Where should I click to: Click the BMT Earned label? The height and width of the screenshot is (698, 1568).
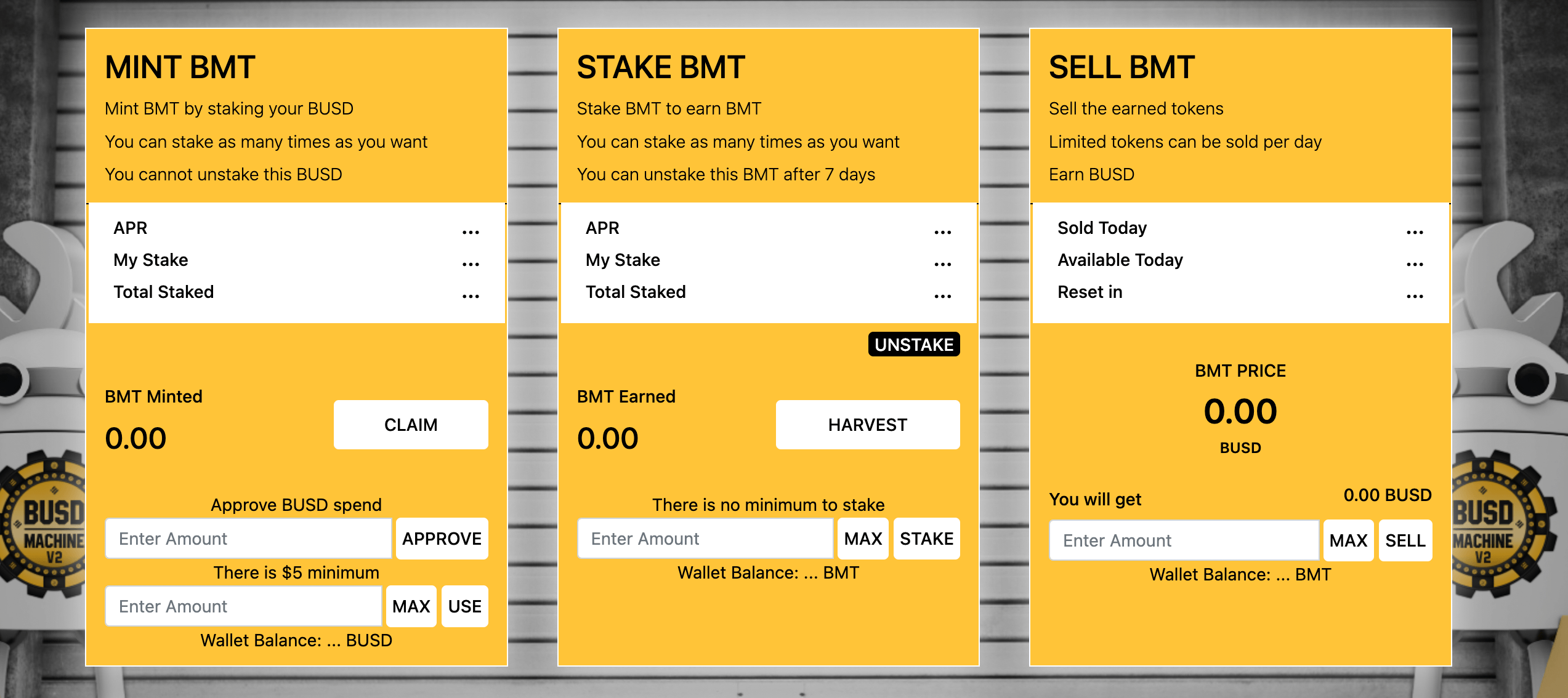point(626,396)
